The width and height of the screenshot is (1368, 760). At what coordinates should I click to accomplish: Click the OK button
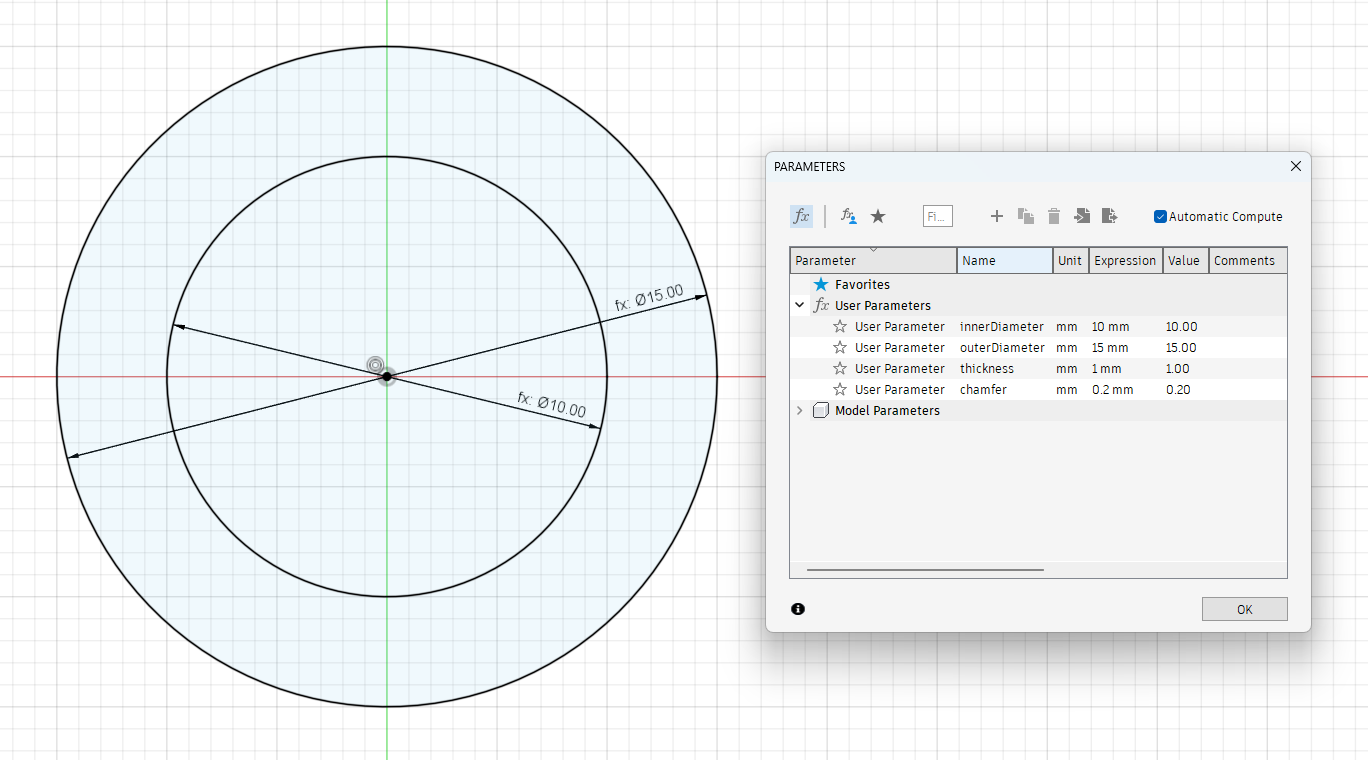1244,609
